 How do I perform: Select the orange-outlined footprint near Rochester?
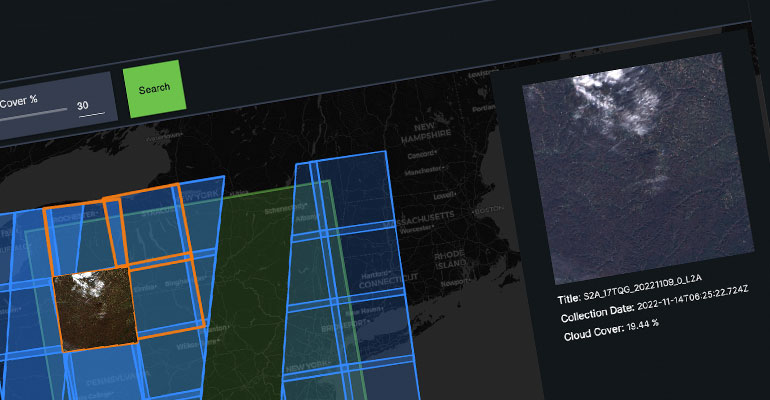click(x=73, y=232)
